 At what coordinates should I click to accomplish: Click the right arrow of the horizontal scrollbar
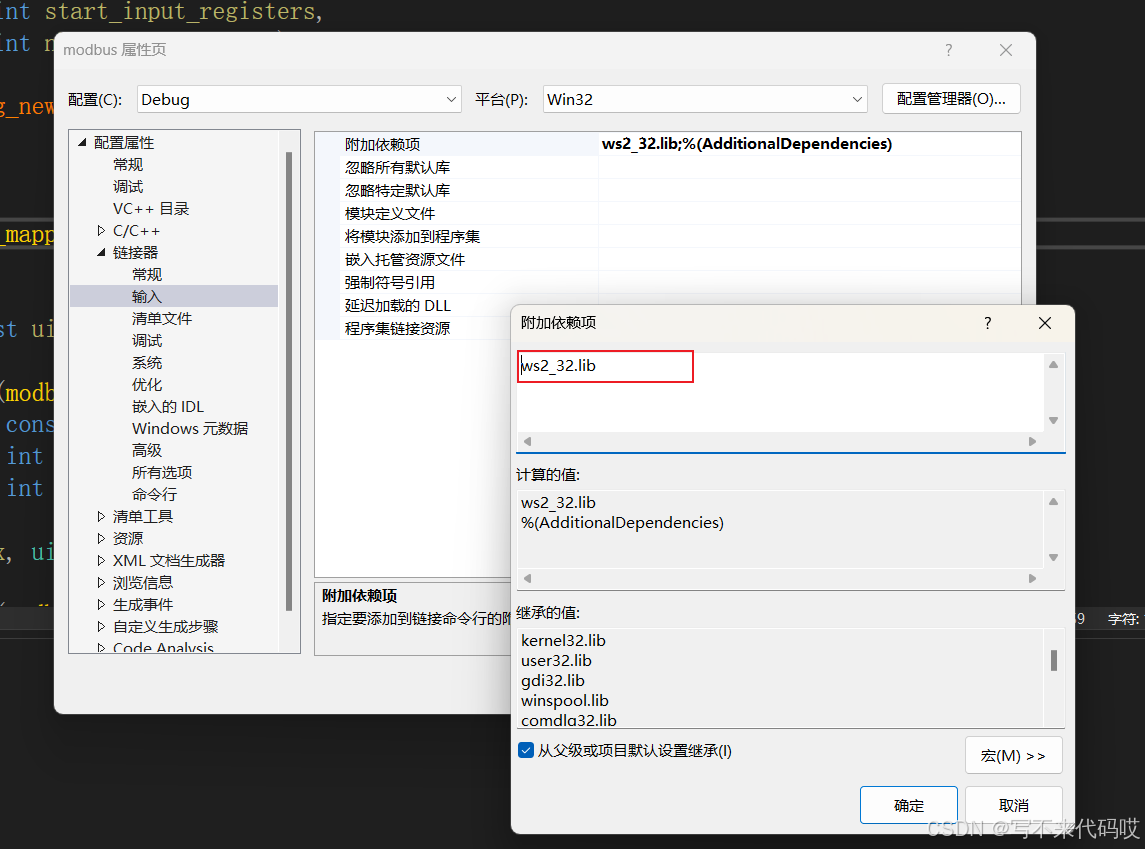tap(1030, 441)
